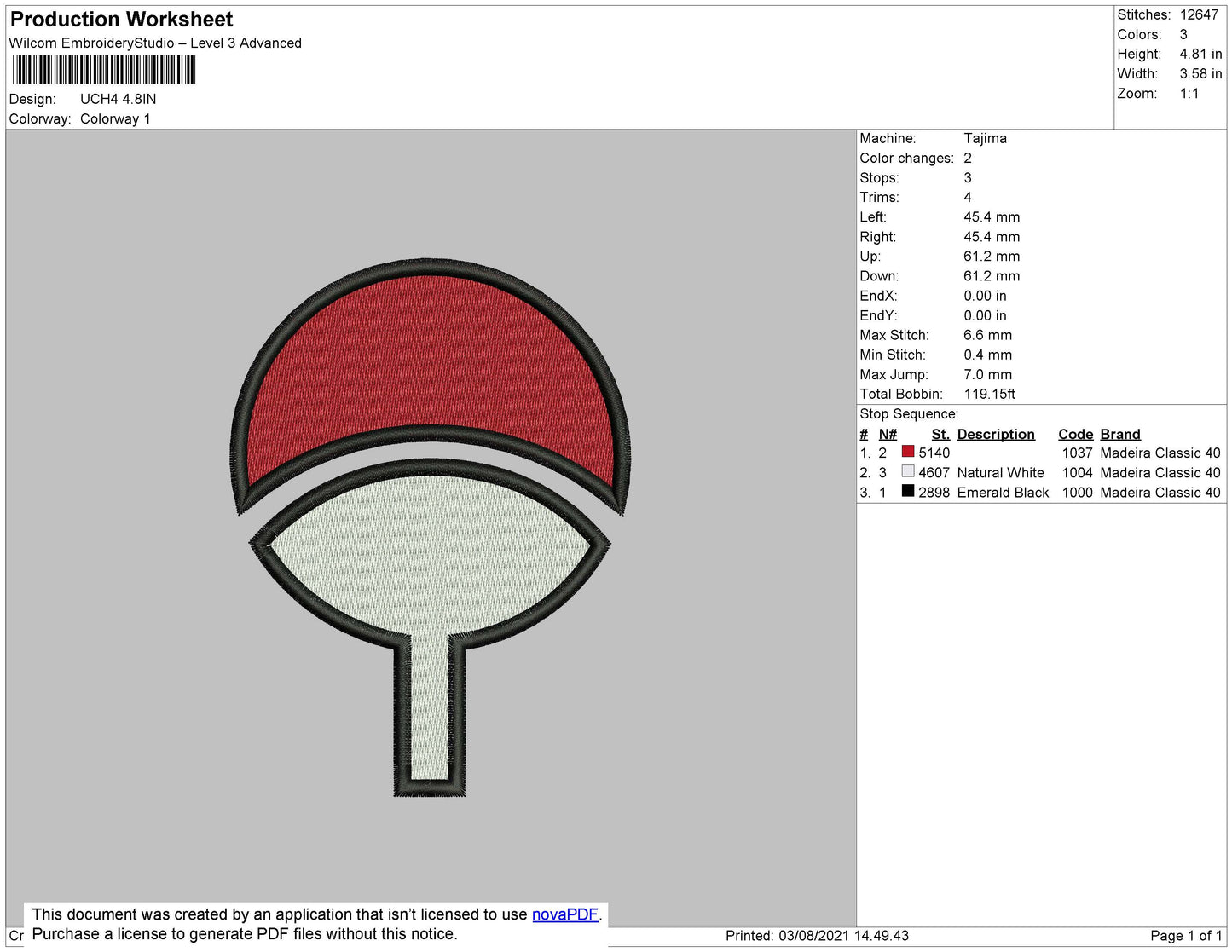Click thread code 1000

coord(1077,492)
